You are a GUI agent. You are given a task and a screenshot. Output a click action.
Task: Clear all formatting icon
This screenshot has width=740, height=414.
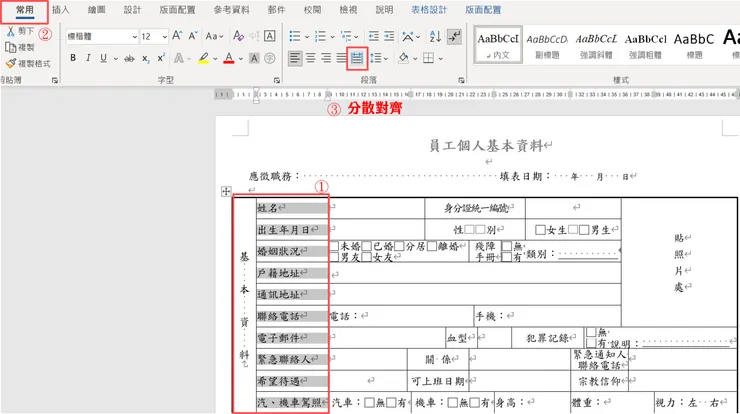point(238,36)
